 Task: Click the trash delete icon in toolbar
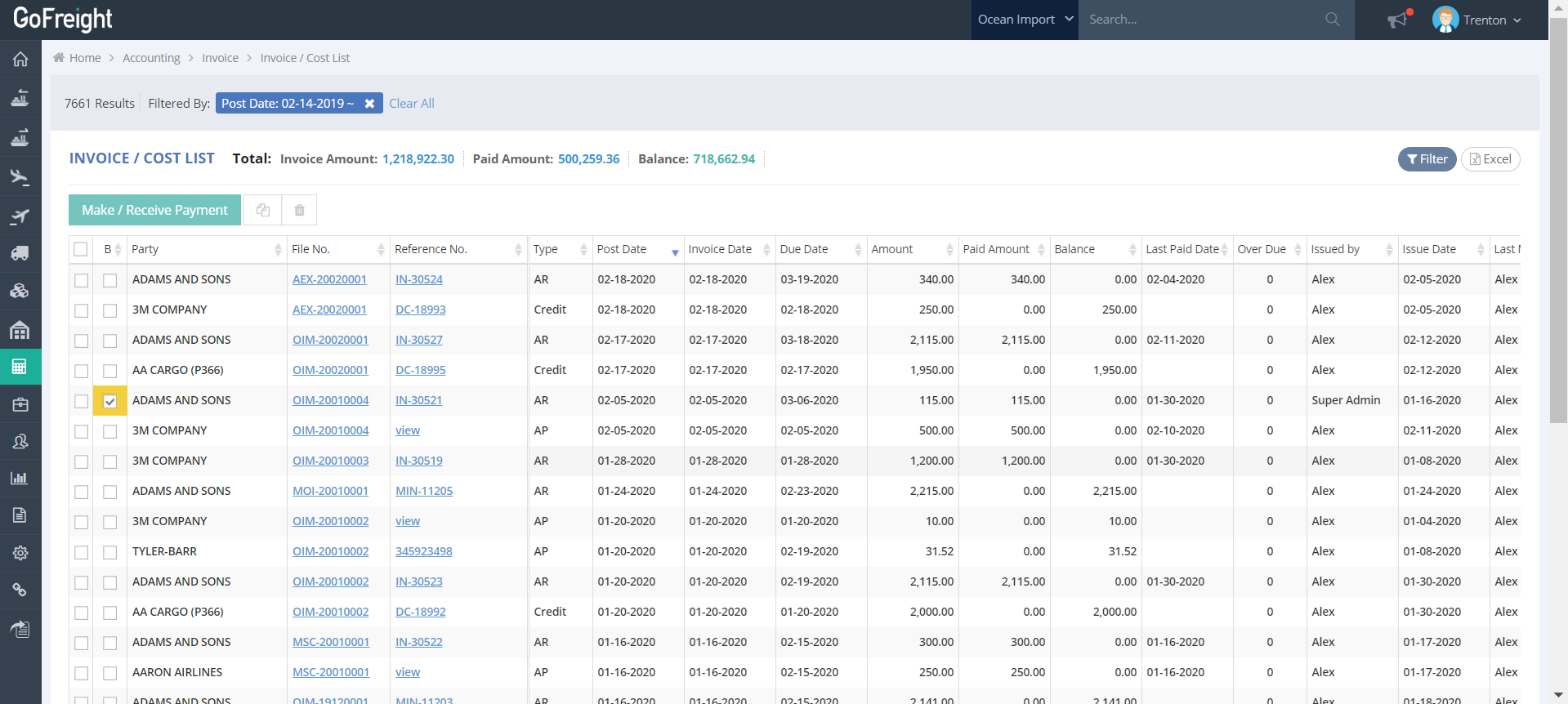(x=299, y=210)
